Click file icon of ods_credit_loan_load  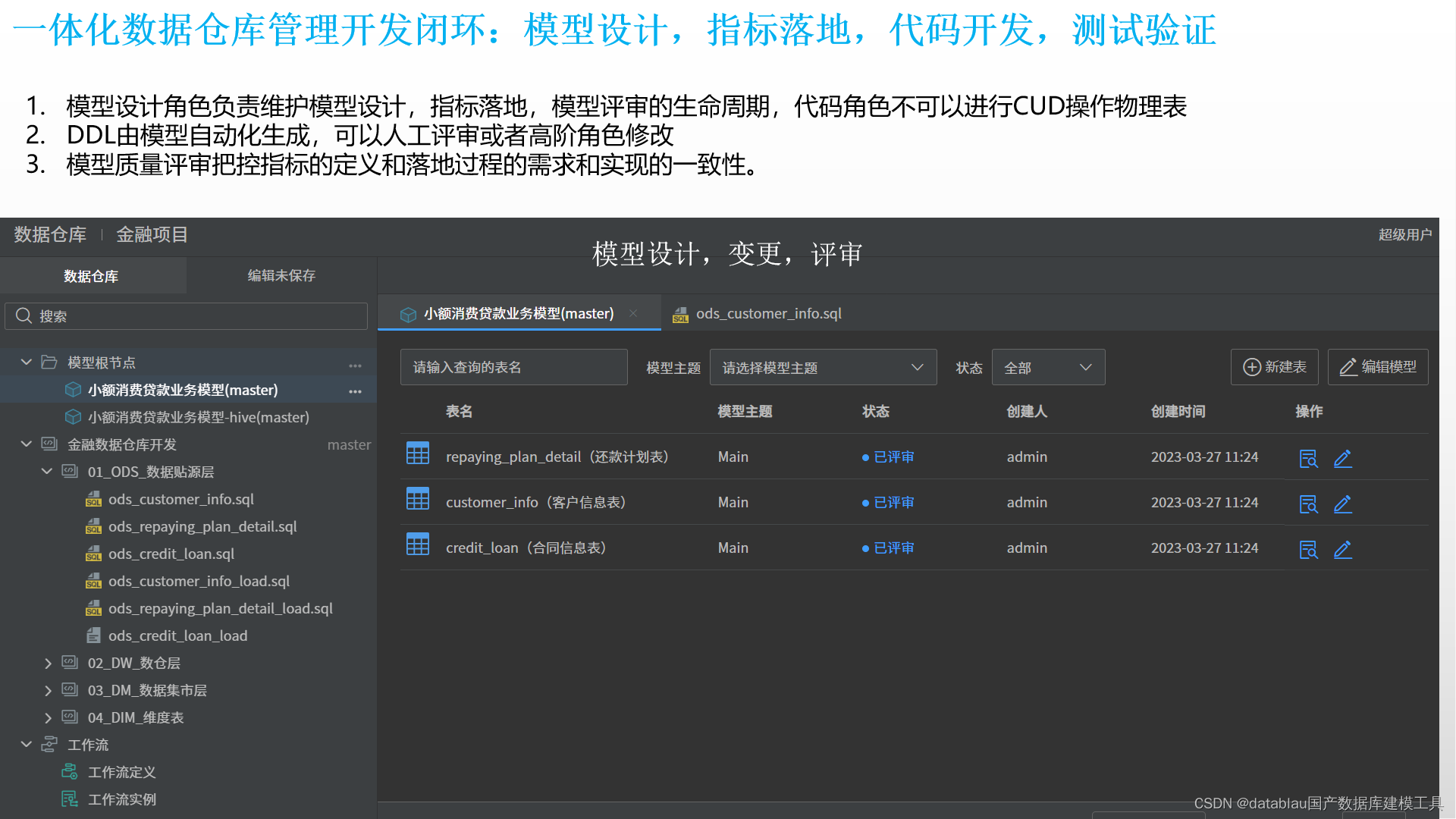click(93, 635)
